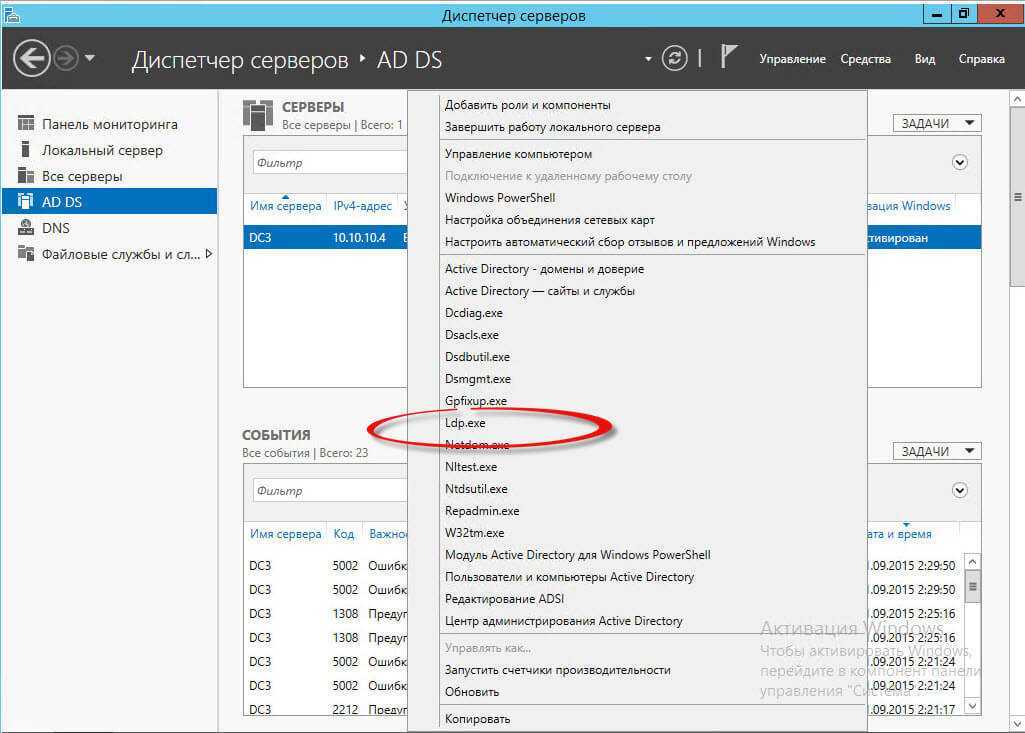Choose Завершить работу локального сервера
The height and width of the screenshot is (733, 1025).
[552, 127]
